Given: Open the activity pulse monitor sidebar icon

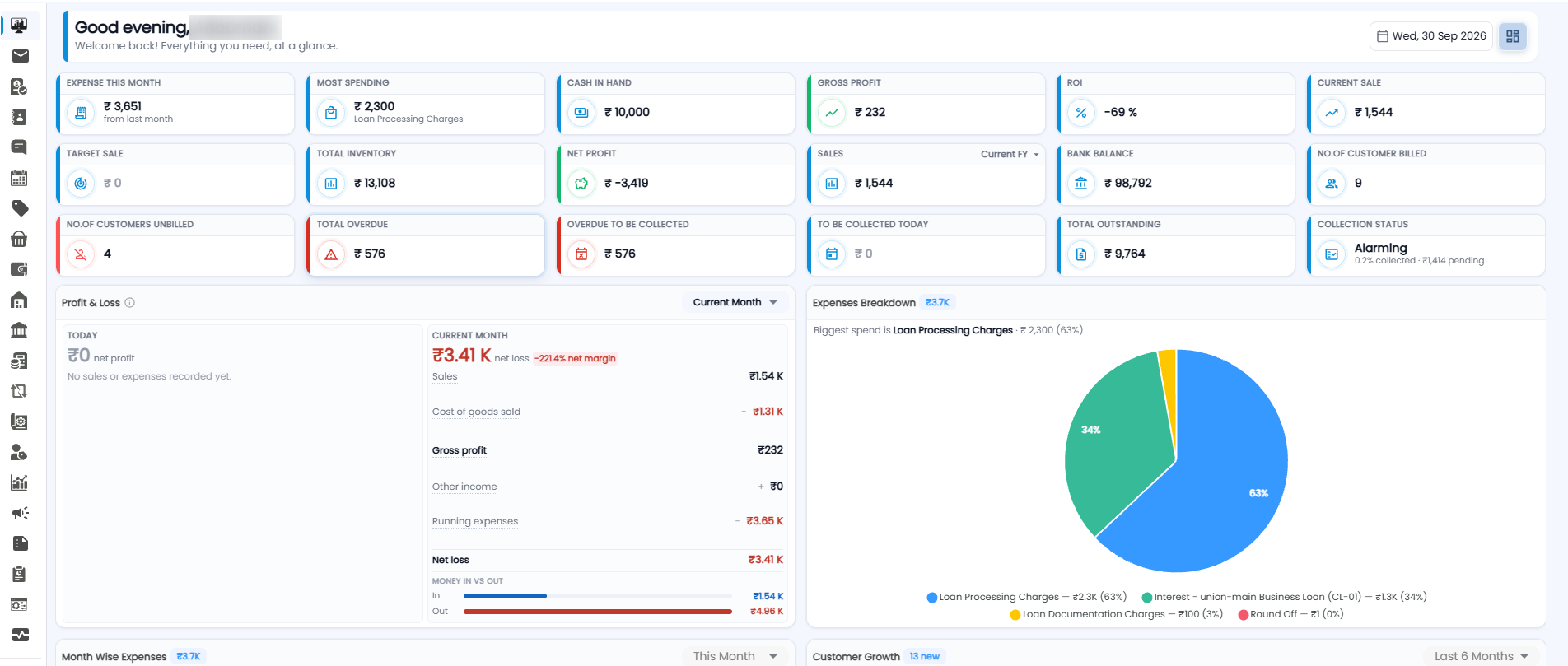Looking at the screenshot, I should point(19,635).
